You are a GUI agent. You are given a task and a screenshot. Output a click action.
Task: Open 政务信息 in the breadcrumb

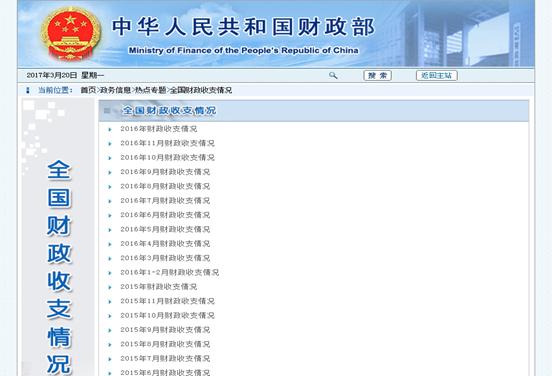(115, 90)
